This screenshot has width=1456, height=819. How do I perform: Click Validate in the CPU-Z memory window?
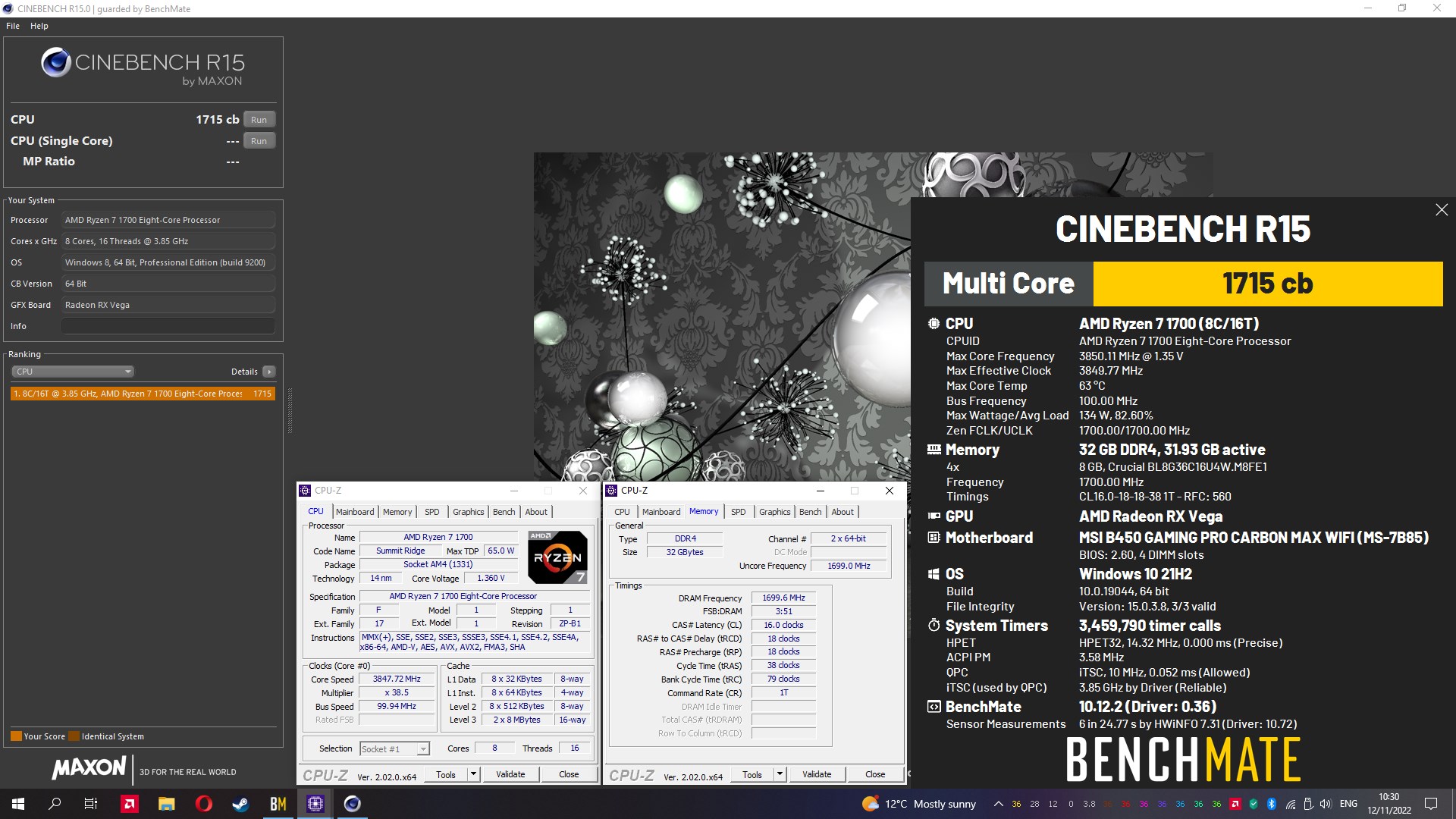[x=817, y=774]
